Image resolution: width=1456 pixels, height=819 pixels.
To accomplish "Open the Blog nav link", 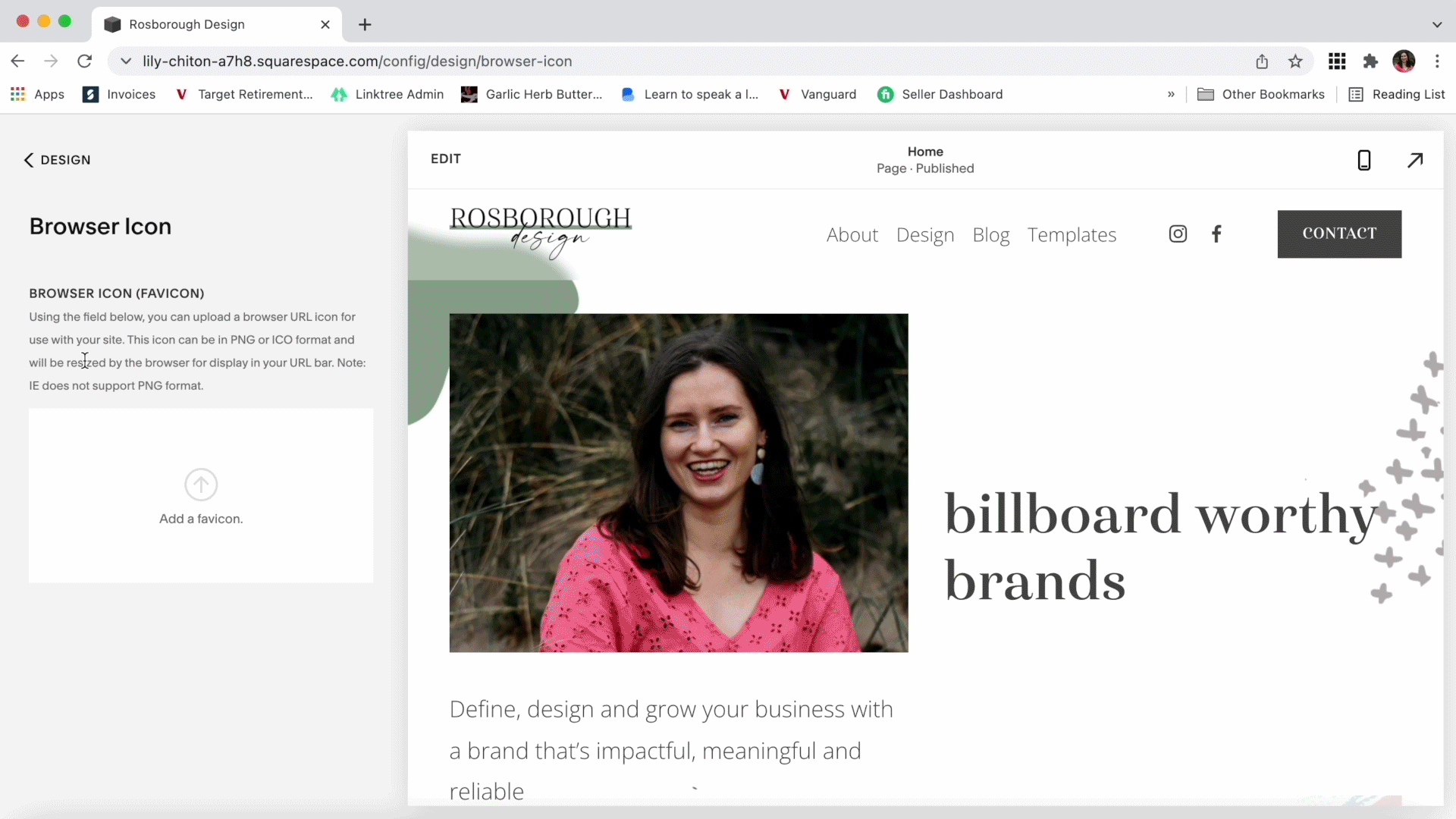I will tap(991, 235).
